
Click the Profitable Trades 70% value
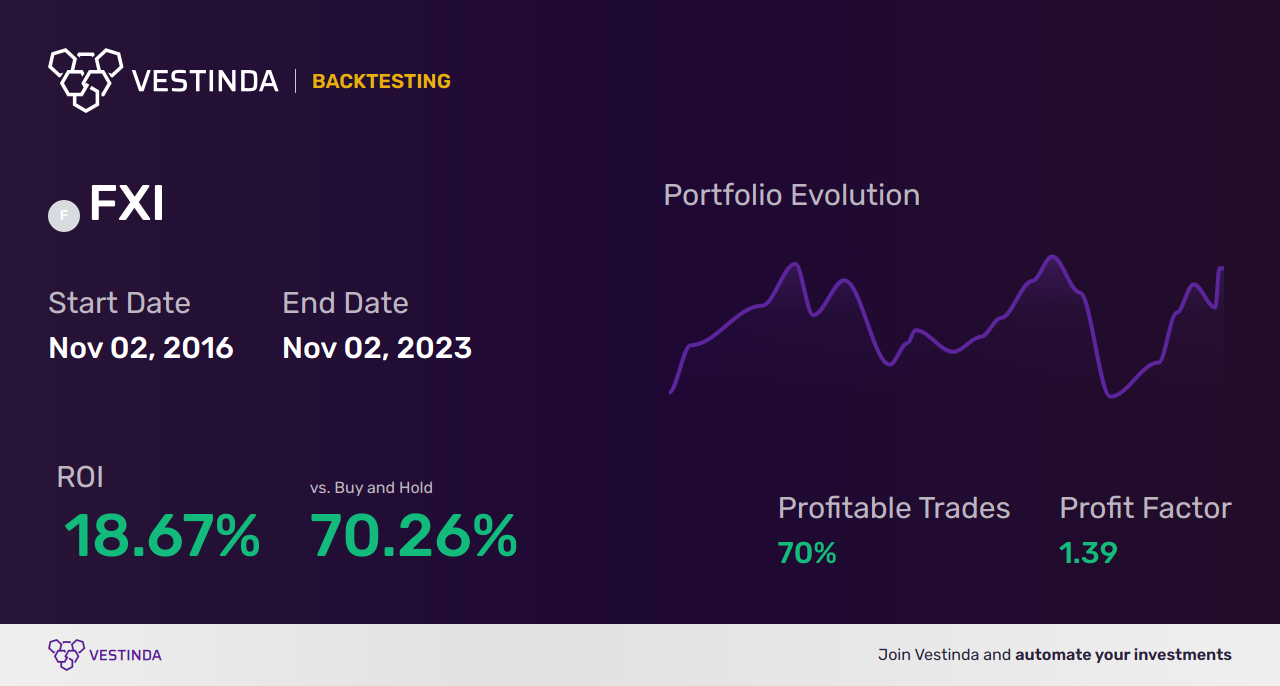pos(807,553)
